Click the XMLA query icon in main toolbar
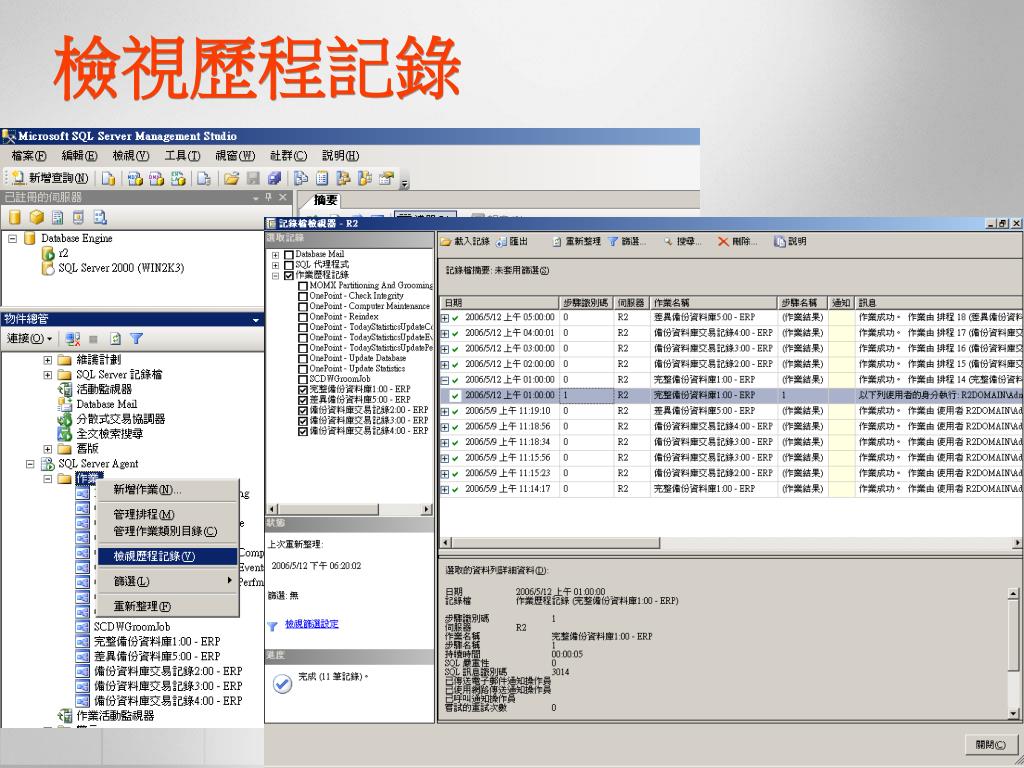This screenshot has height=768, width=1024. pos(178,178)
